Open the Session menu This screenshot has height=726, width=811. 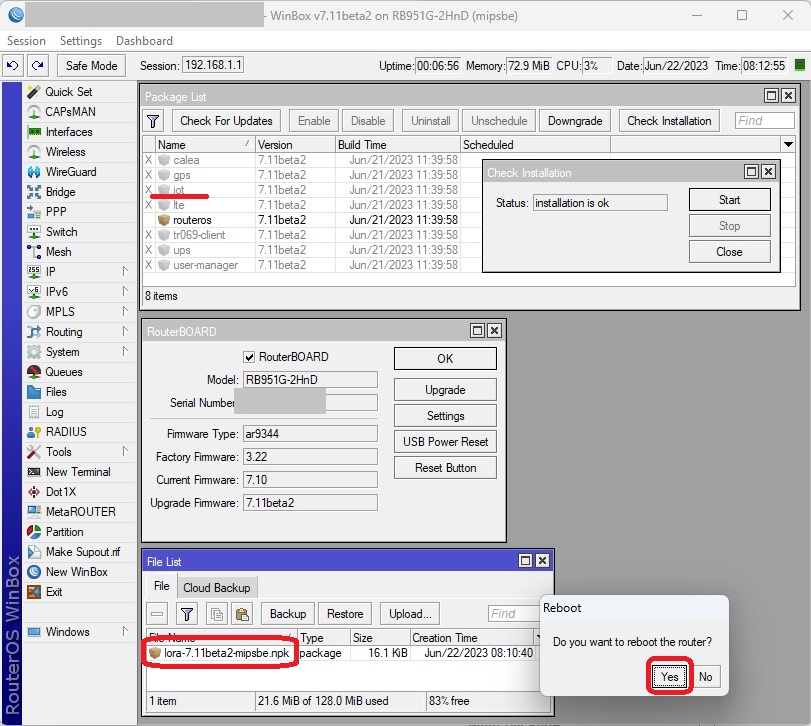[26, 41]
